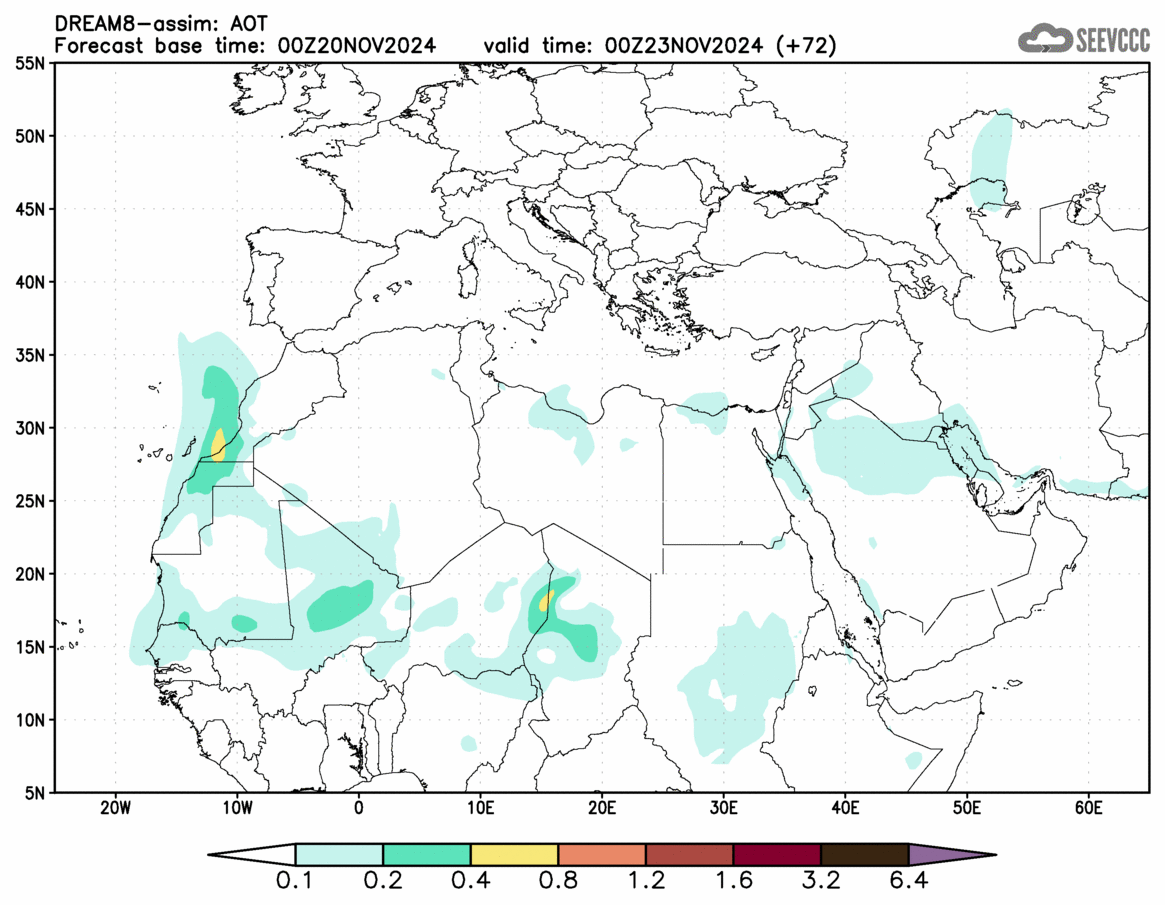
Task: Click the white arrow at the legend's left end
Action: click(x=253, y=854)
